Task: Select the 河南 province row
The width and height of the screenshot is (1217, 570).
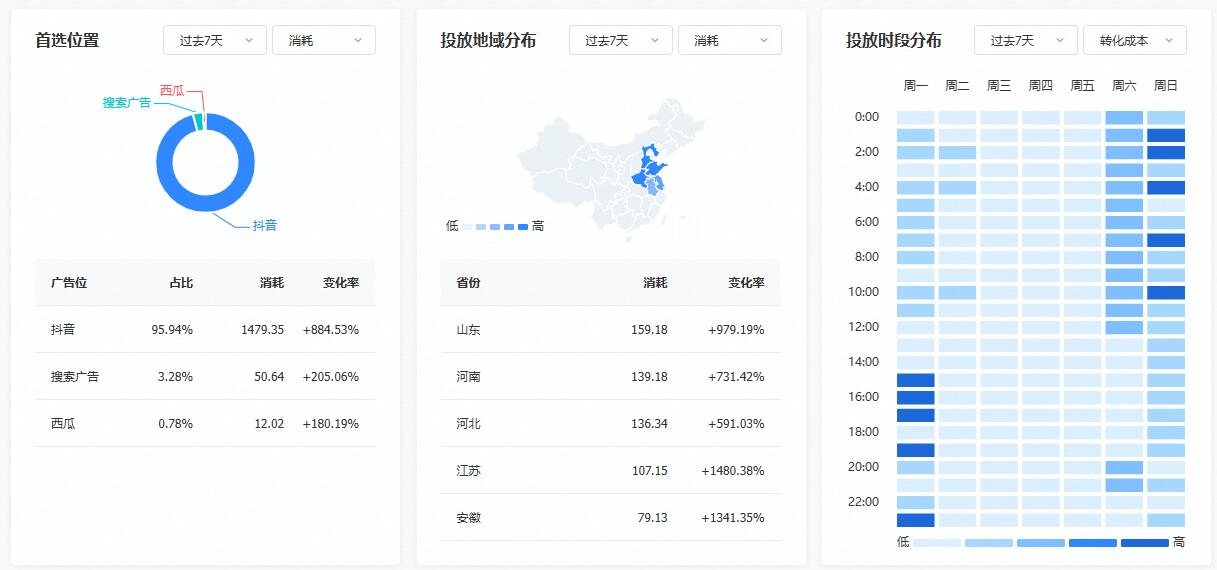Action: (x=611, y=376)
